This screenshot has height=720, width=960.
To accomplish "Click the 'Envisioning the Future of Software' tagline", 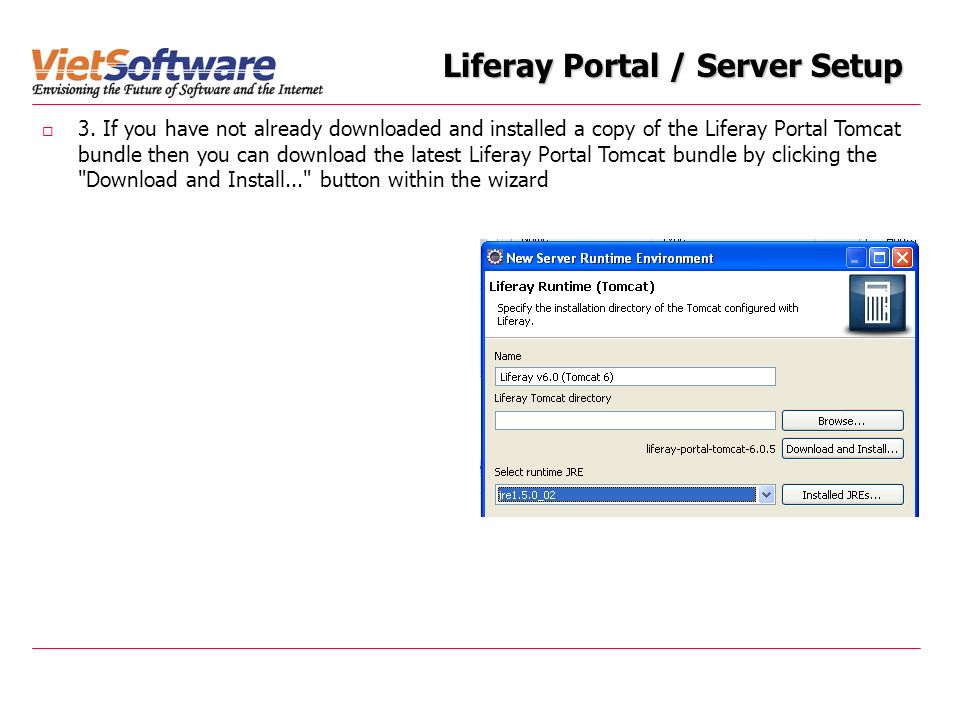I will (178, 90).
